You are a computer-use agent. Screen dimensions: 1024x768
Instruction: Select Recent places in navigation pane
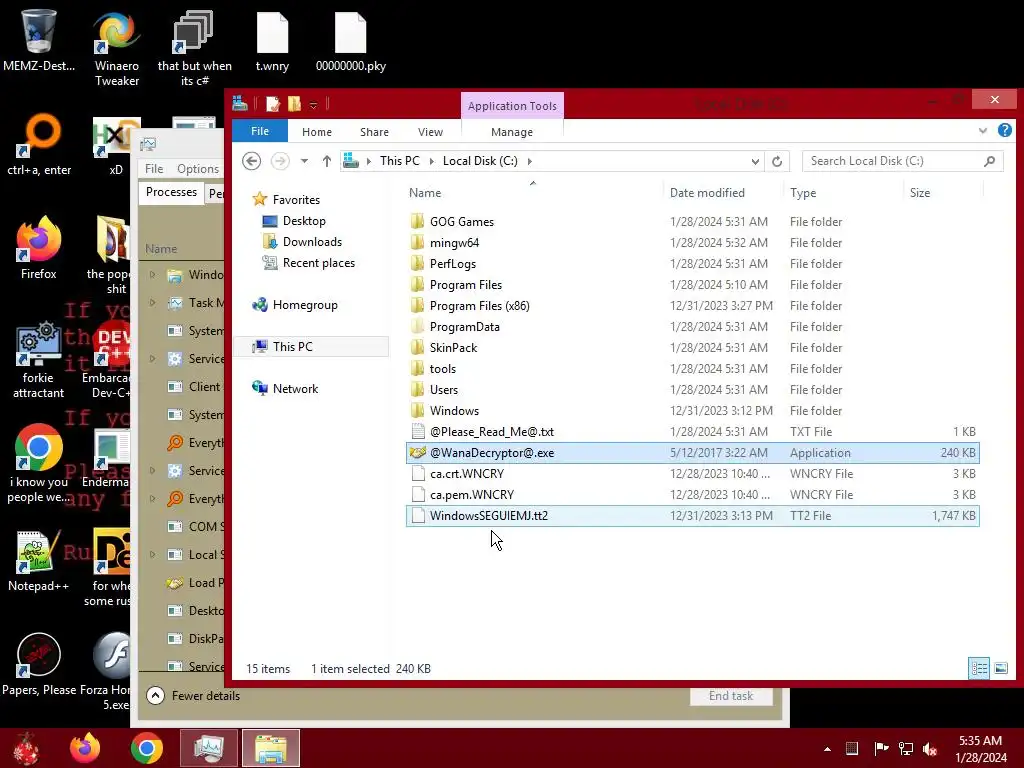pyautogui.click(x=308, y=263)
